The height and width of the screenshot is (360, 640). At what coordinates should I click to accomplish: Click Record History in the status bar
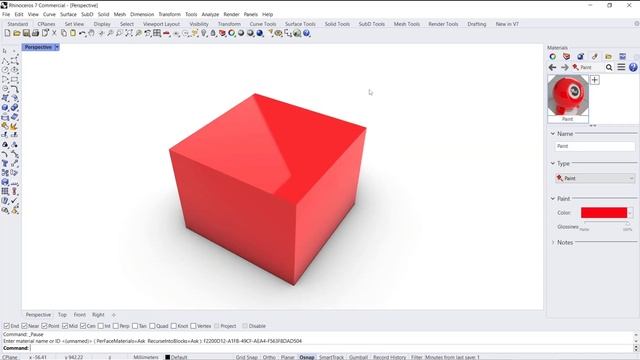coord(389,357)
